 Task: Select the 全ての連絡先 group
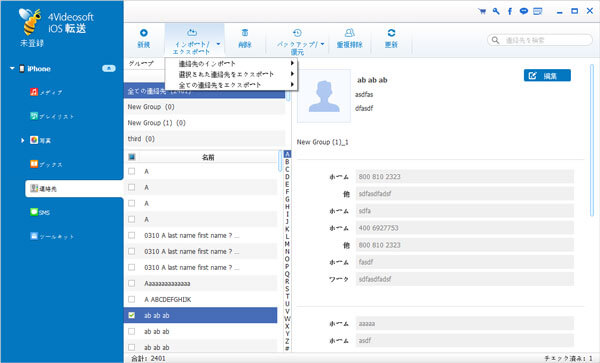click(x=205, y=91)
